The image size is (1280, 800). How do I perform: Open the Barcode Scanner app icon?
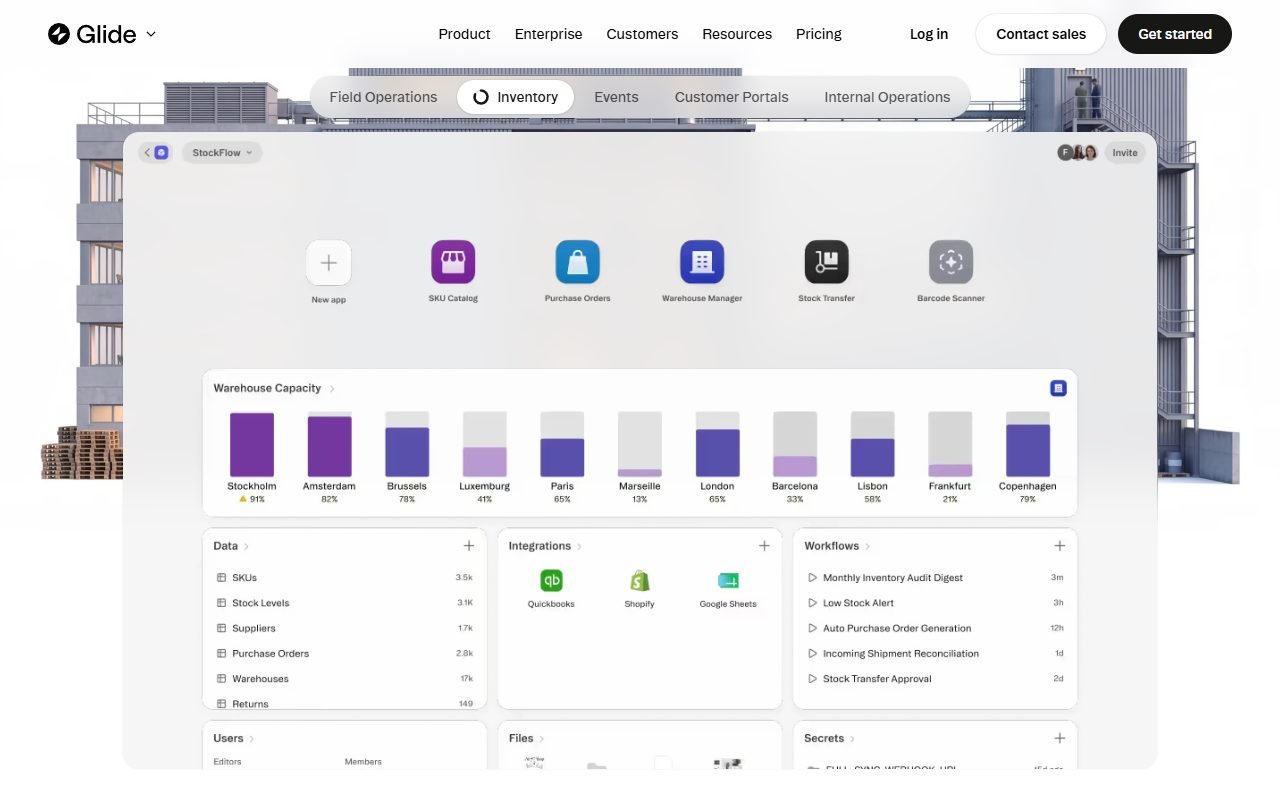(x=951, y=262)
